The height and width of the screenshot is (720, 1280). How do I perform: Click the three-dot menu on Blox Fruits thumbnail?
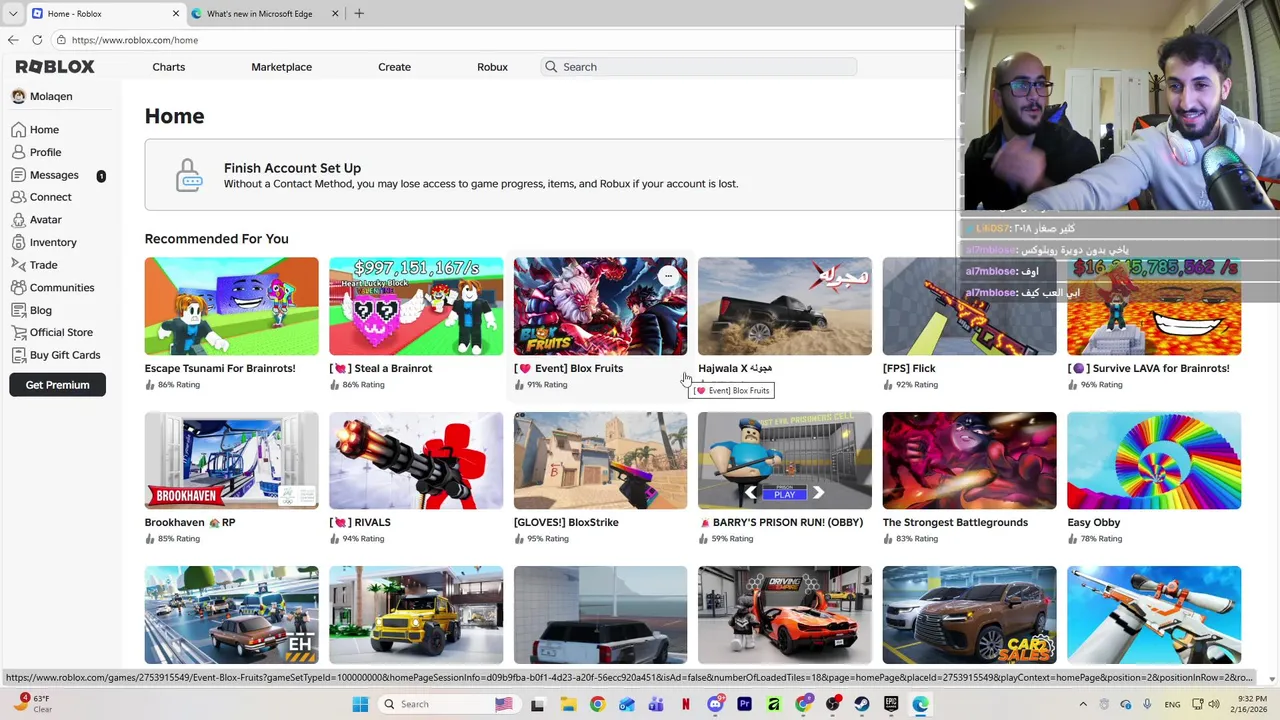[669, 276]
